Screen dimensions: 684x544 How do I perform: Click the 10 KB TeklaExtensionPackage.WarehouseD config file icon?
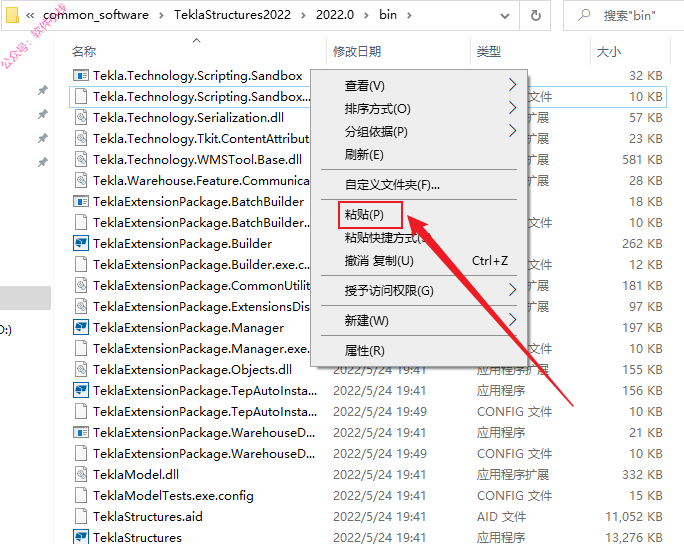tap(81, 453)
